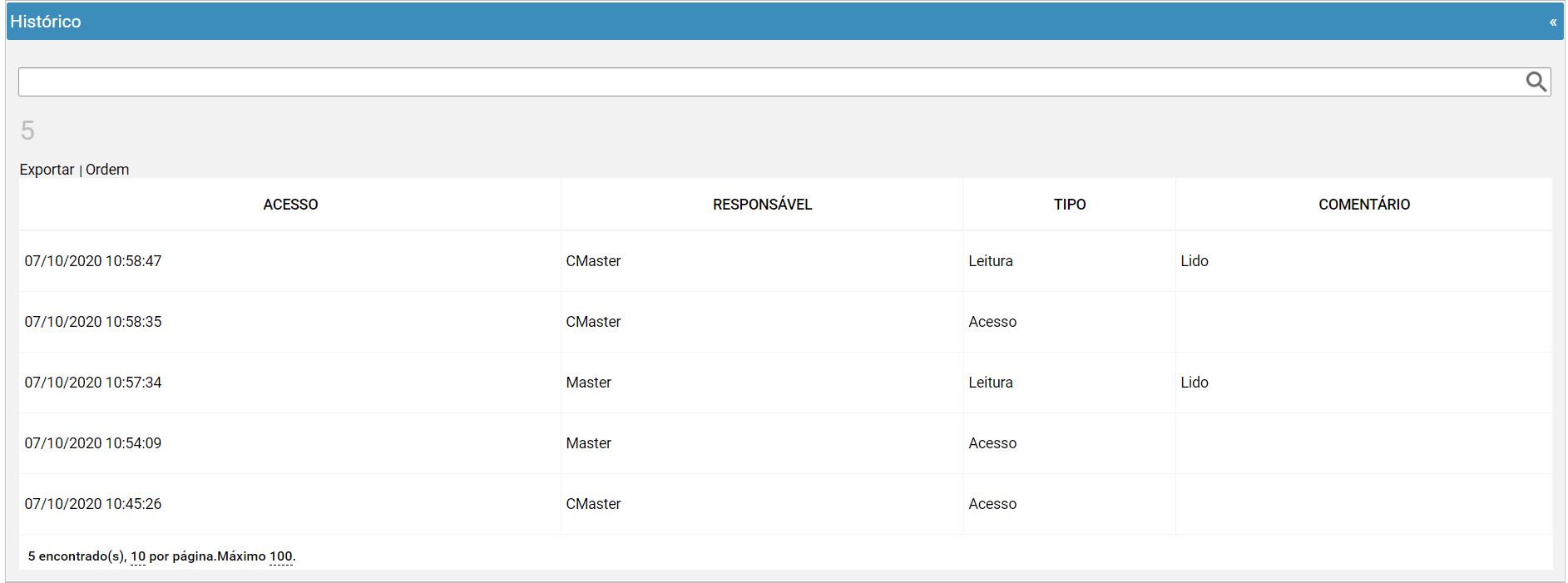
Task: Select the 07/10/2020 10:57:34 access entry
Action: click(x=93, y=383)
